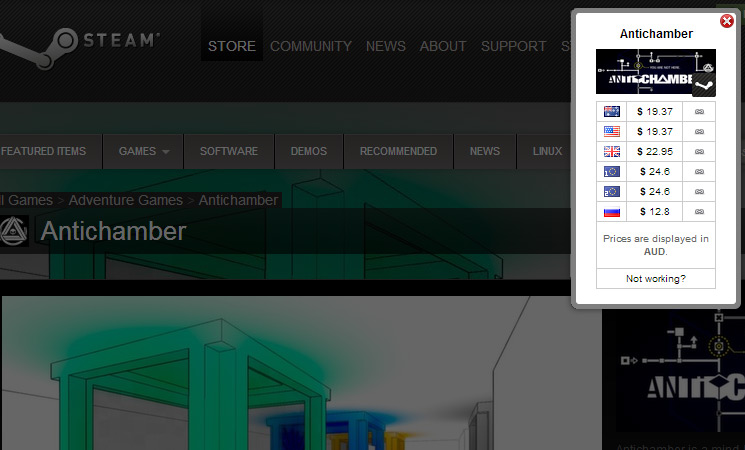The image size is (745, 450).
Task: Select the United Kingdom flag icon
Action: pos(611,152)
